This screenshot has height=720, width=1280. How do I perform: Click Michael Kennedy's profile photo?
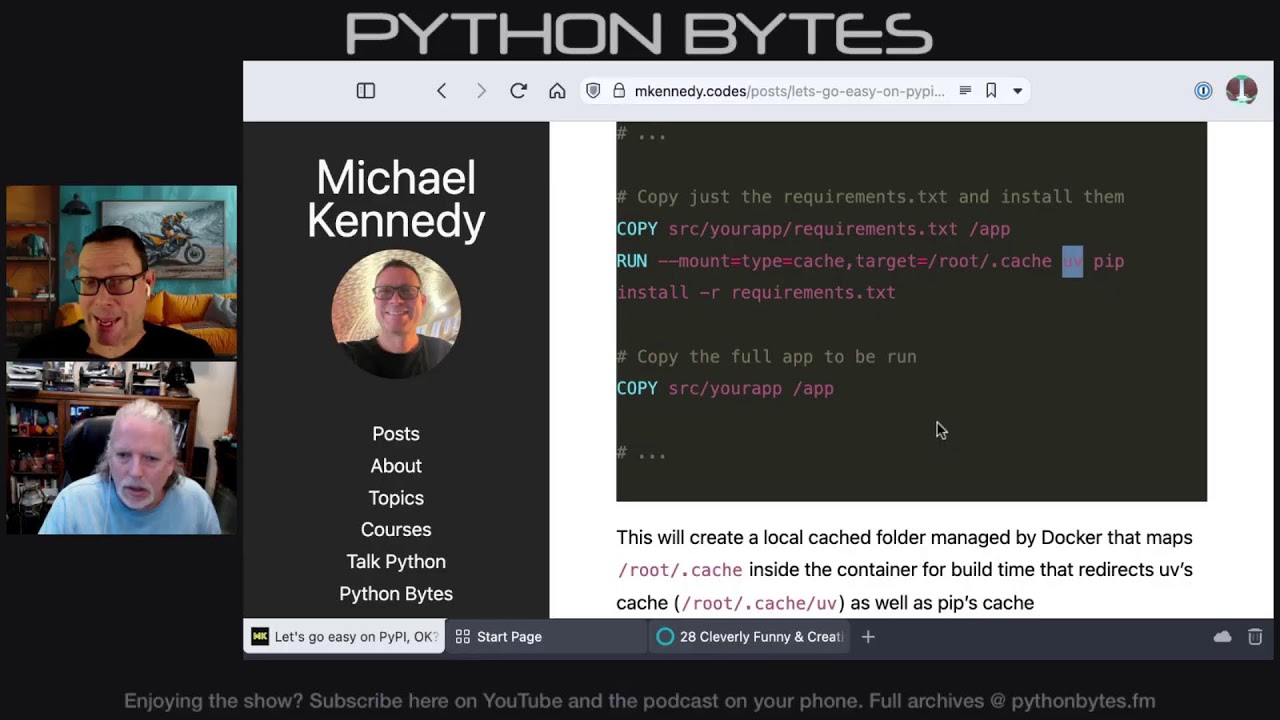[x=396, y=314]
